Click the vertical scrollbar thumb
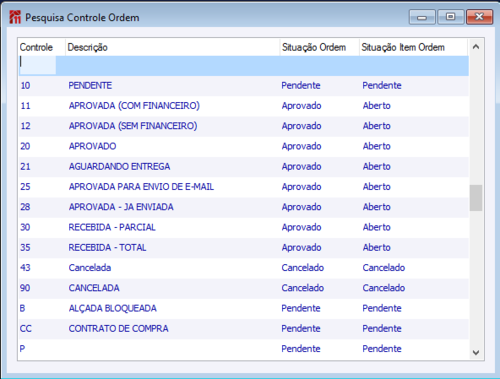Screen dimensions: 500x379 [476, 198]
